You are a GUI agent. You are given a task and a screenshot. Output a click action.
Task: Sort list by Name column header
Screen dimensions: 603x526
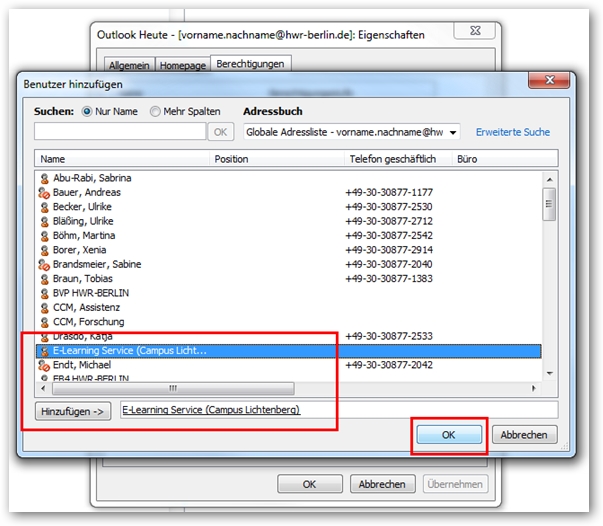click(122, 159)
